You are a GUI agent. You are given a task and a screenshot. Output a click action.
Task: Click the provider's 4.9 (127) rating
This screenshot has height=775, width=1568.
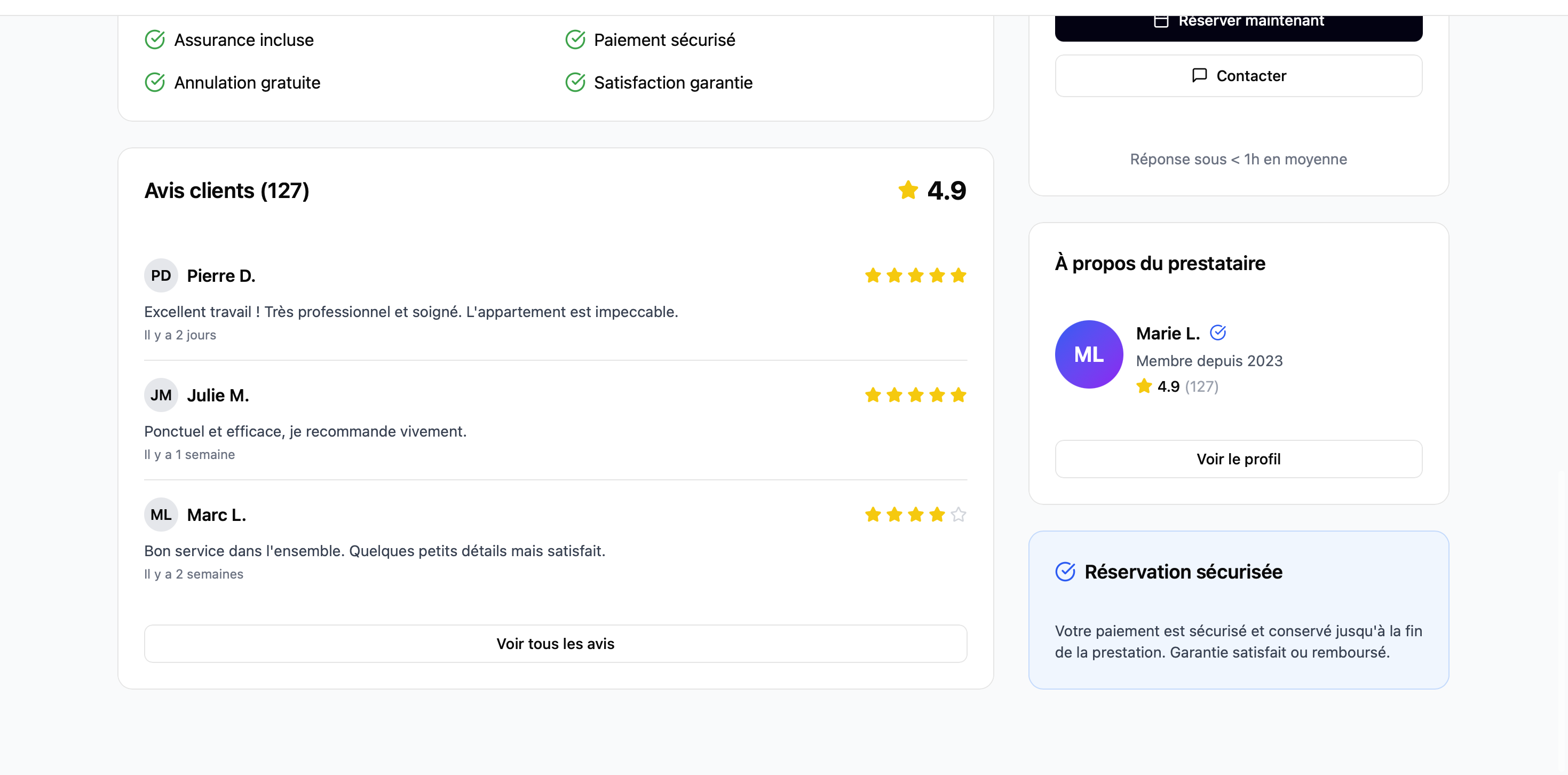[1177, 386]
